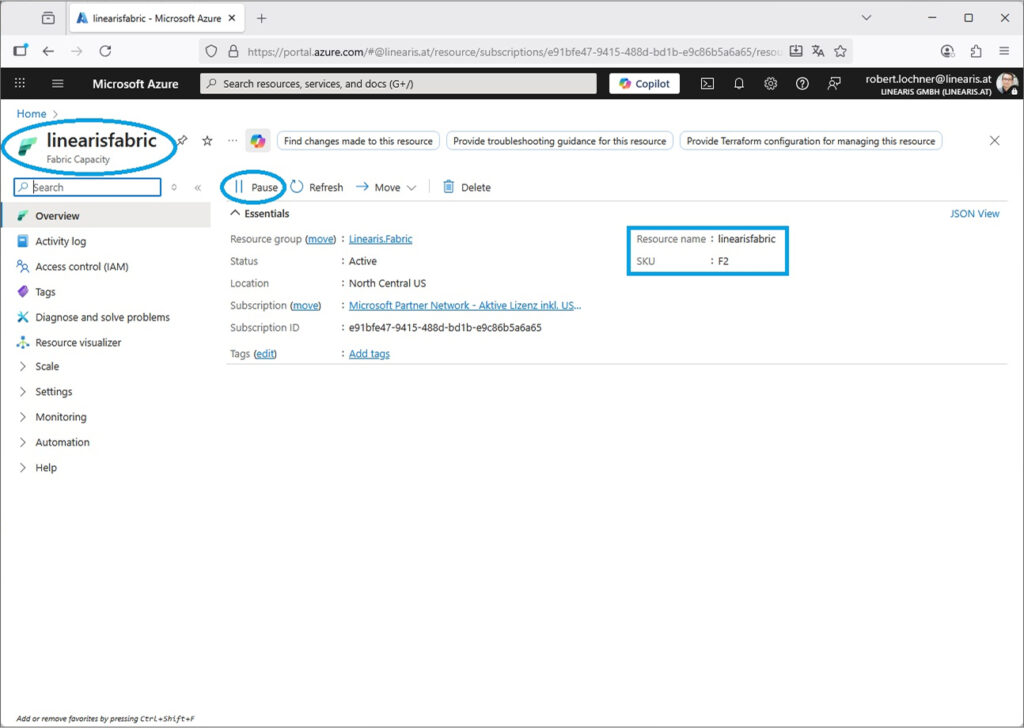
Task: Click the browser address bar URL
Action: pyautogui.click(x=513, y=52)
